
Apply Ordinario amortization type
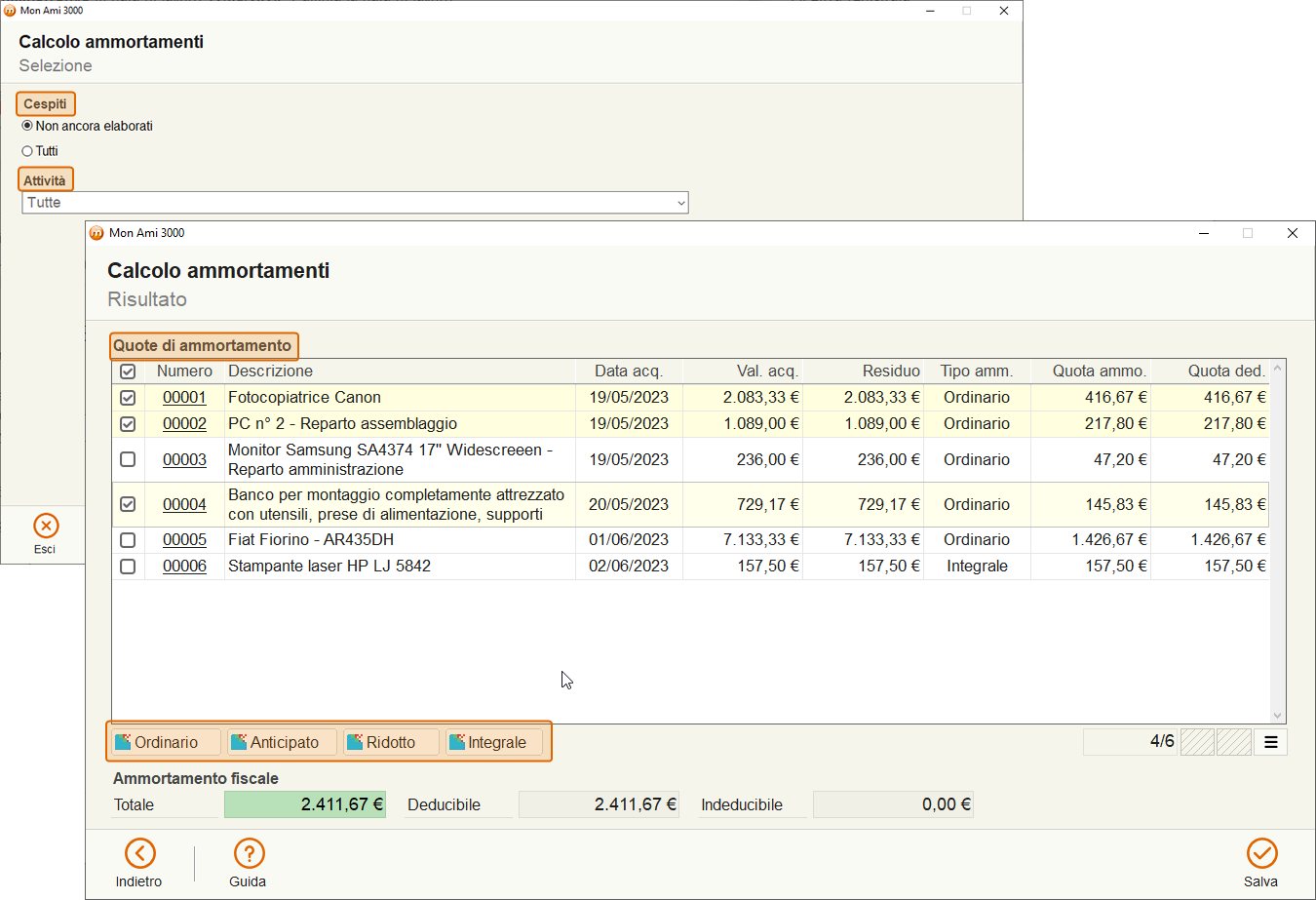(x=166, y=742)
